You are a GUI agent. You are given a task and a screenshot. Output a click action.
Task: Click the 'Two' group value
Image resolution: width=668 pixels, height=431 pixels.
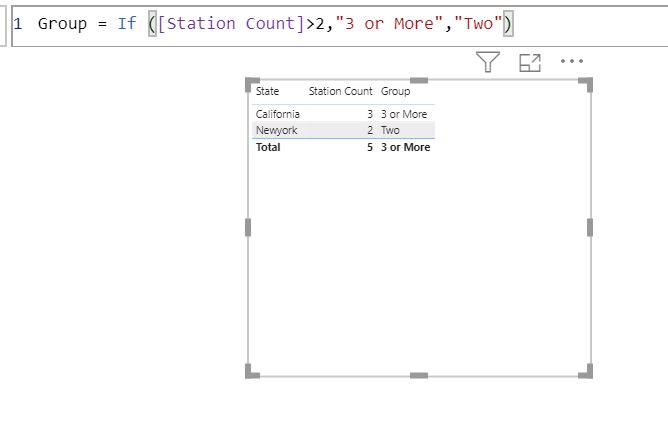tap(390, 130)
